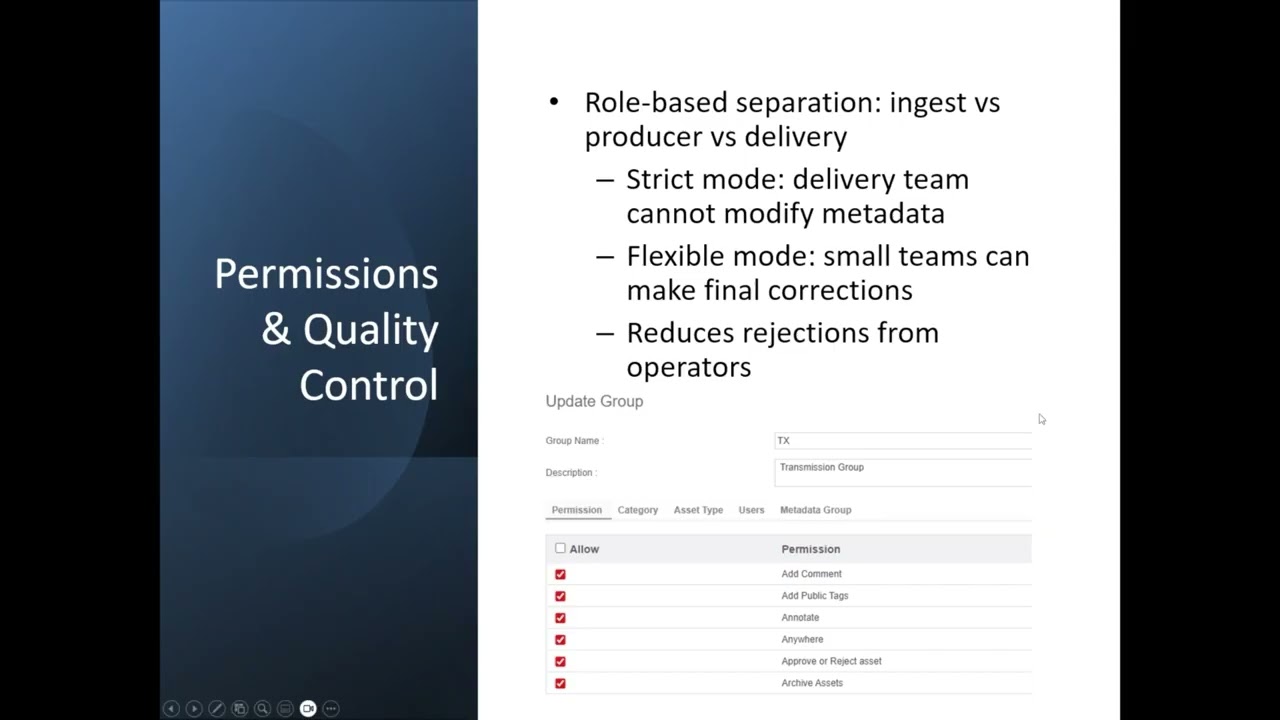Click the Group Name label
This screenshot has height=720, width=1280.
tap(574, 441)
